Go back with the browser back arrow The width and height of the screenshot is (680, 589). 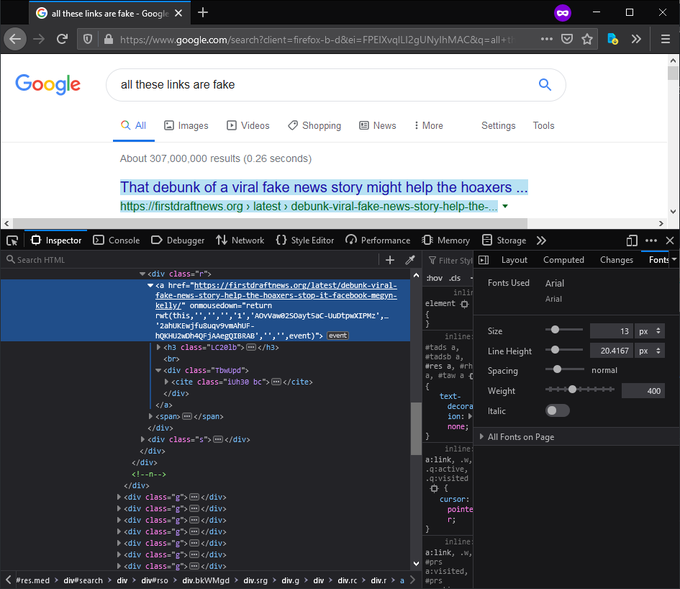click(x=15, y=39)
